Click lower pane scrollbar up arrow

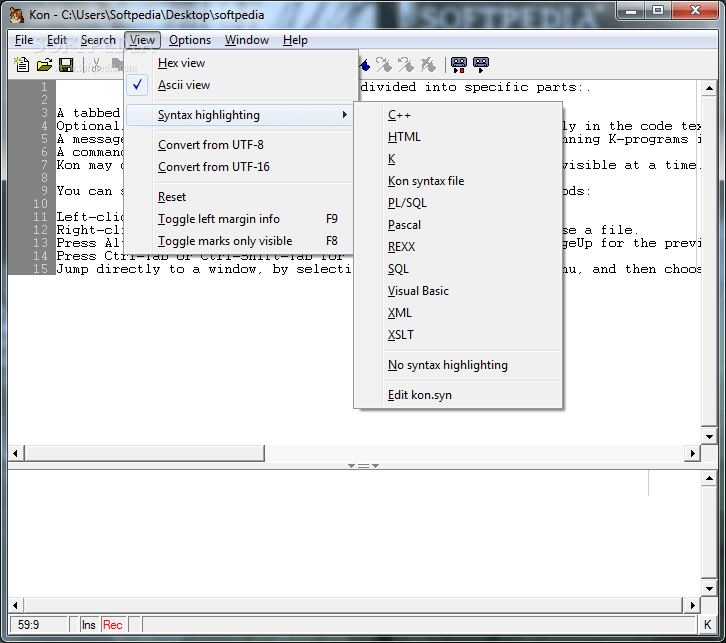(709, 478)
